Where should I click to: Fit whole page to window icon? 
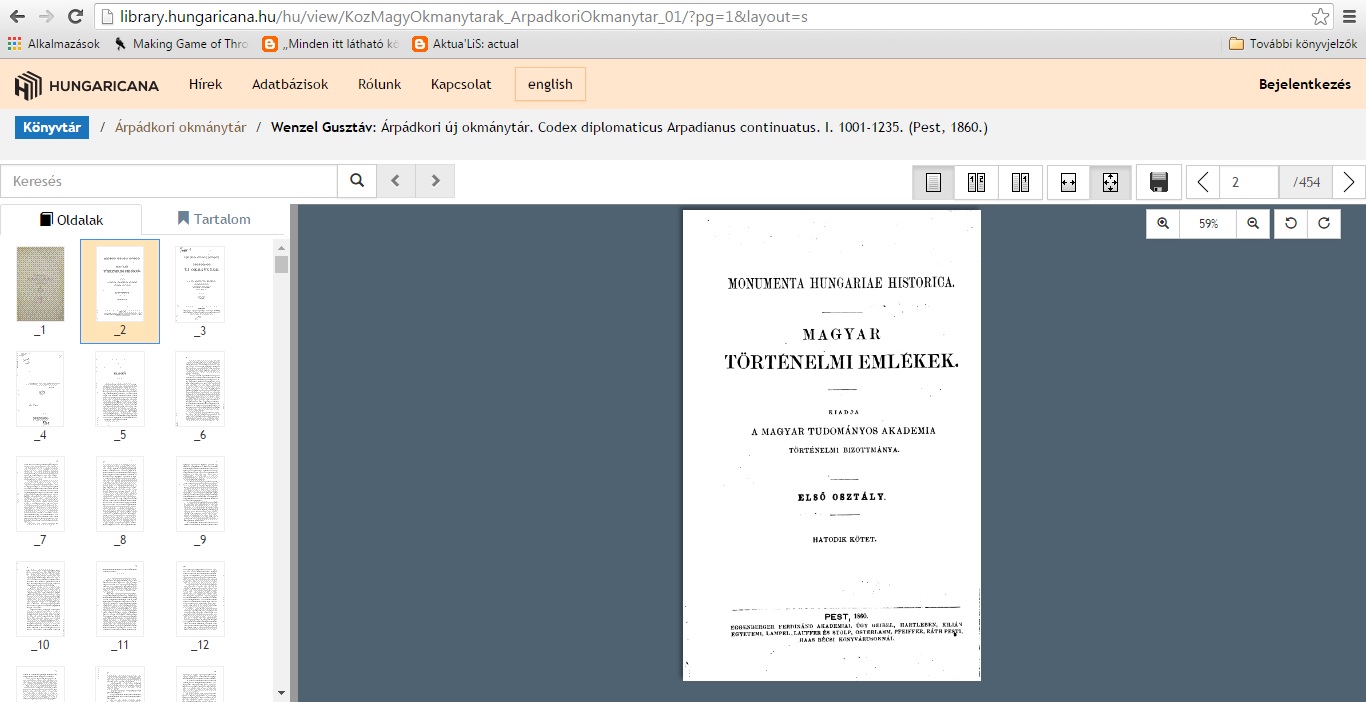click(x=1110, y=182)
